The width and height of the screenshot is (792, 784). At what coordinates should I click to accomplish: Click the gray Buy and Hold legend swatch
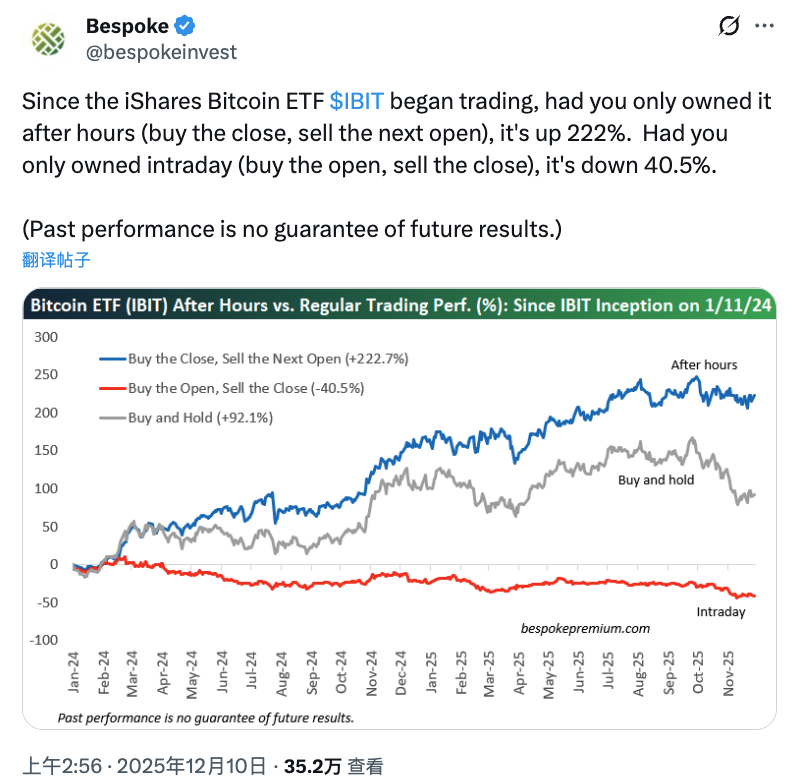[x=111, y=418]
